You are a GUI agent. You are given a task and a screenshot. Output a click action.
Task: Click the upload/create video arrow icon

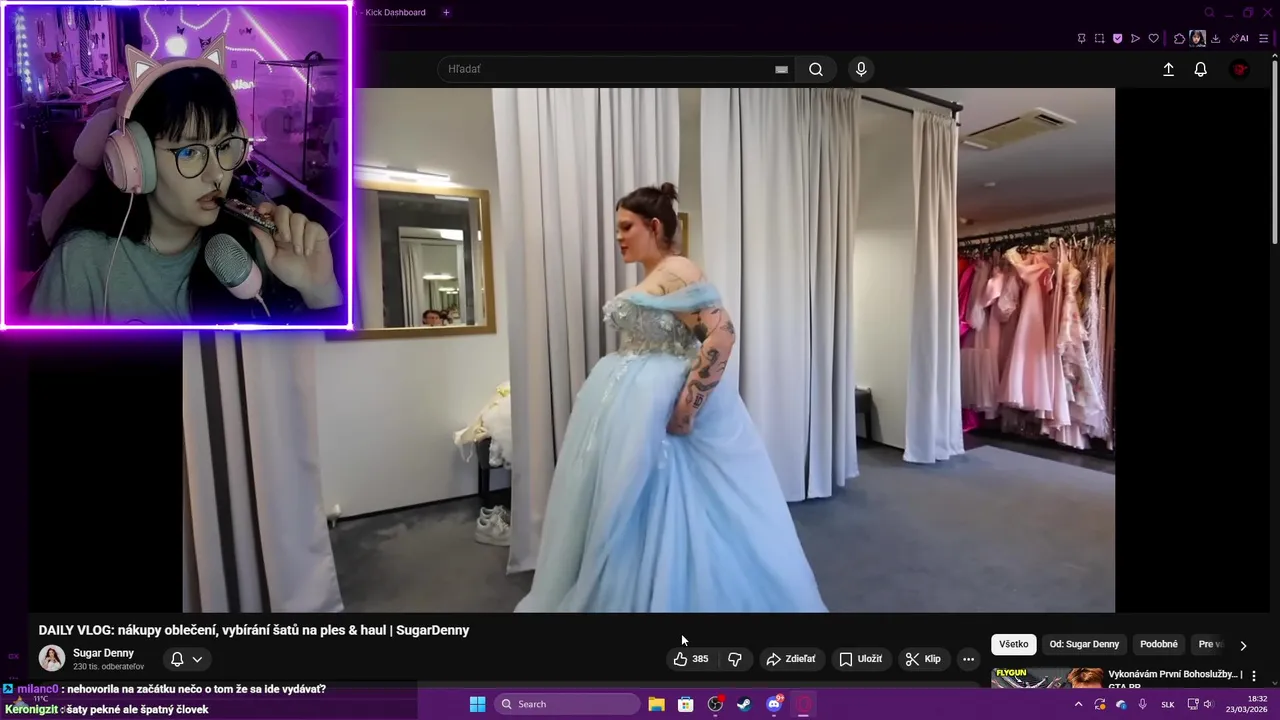[x=1168, y=69]
